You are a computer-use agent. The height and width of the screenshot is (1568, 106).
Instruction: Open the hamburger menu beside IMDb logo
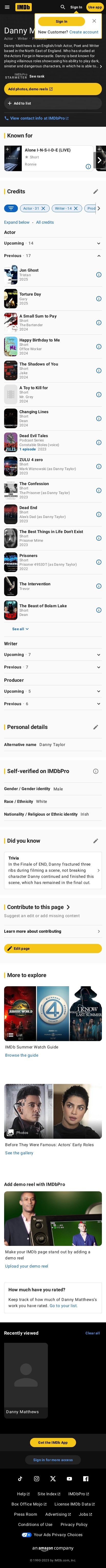[7, 7]
